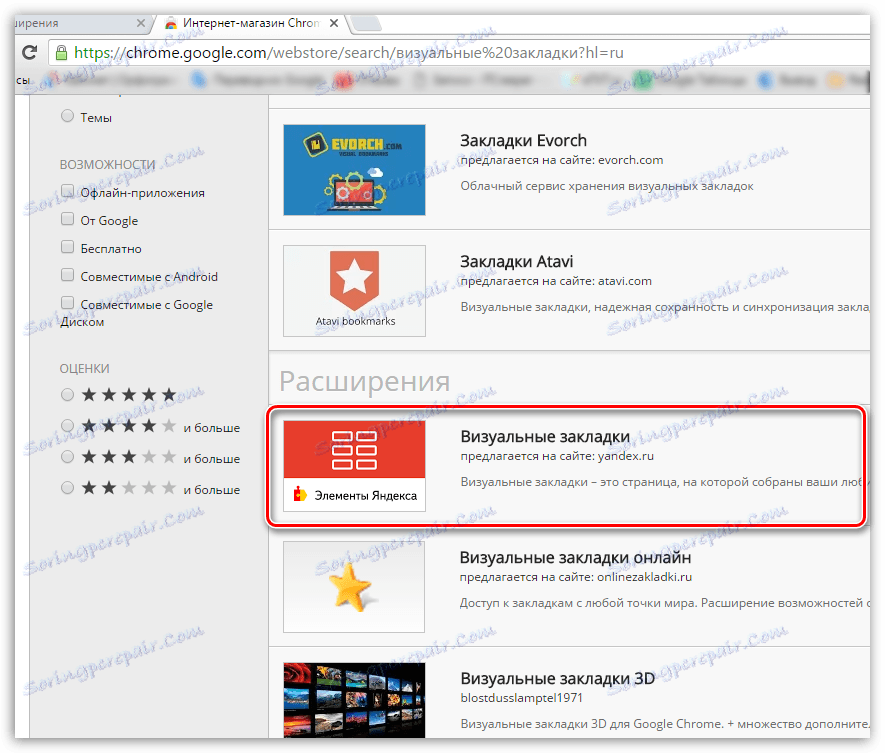
Task: Open the Atavi bookmarks star thumbnail
Action: pos(354,291)
